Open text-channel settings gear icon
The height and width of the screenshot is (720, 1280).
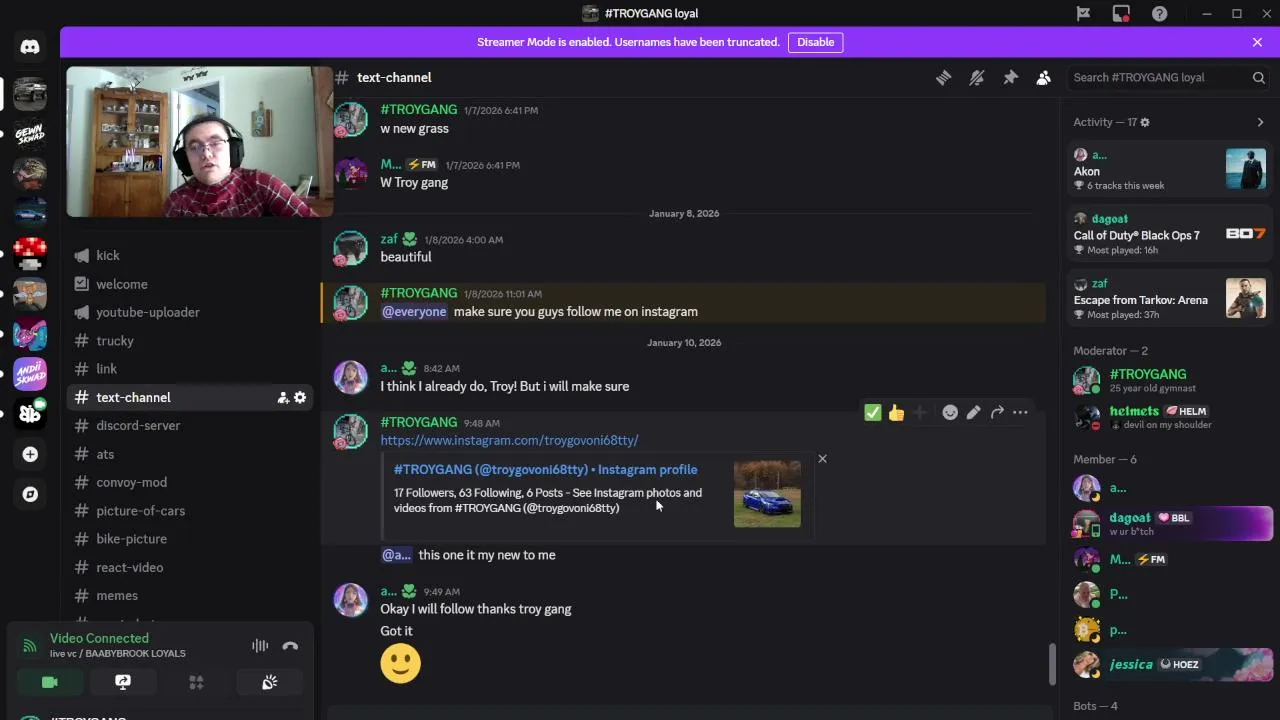tap(300, 398)
